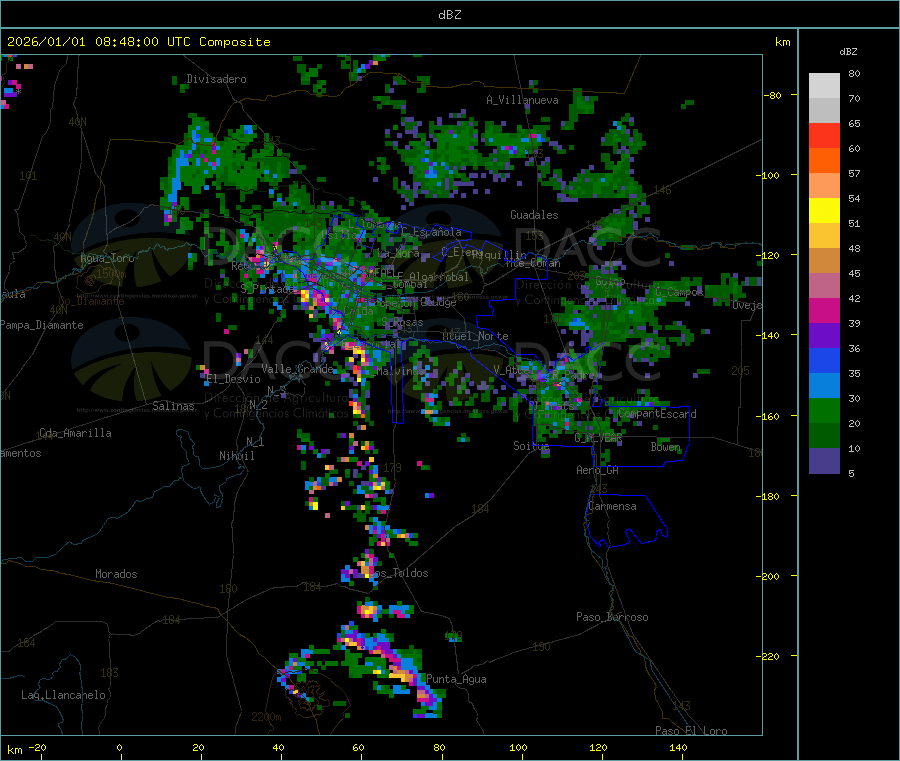Click the '2026/01/01 08:48:00 UTC Composite' timestamp
The image size is (900, 761).
(x=138, y=42)
